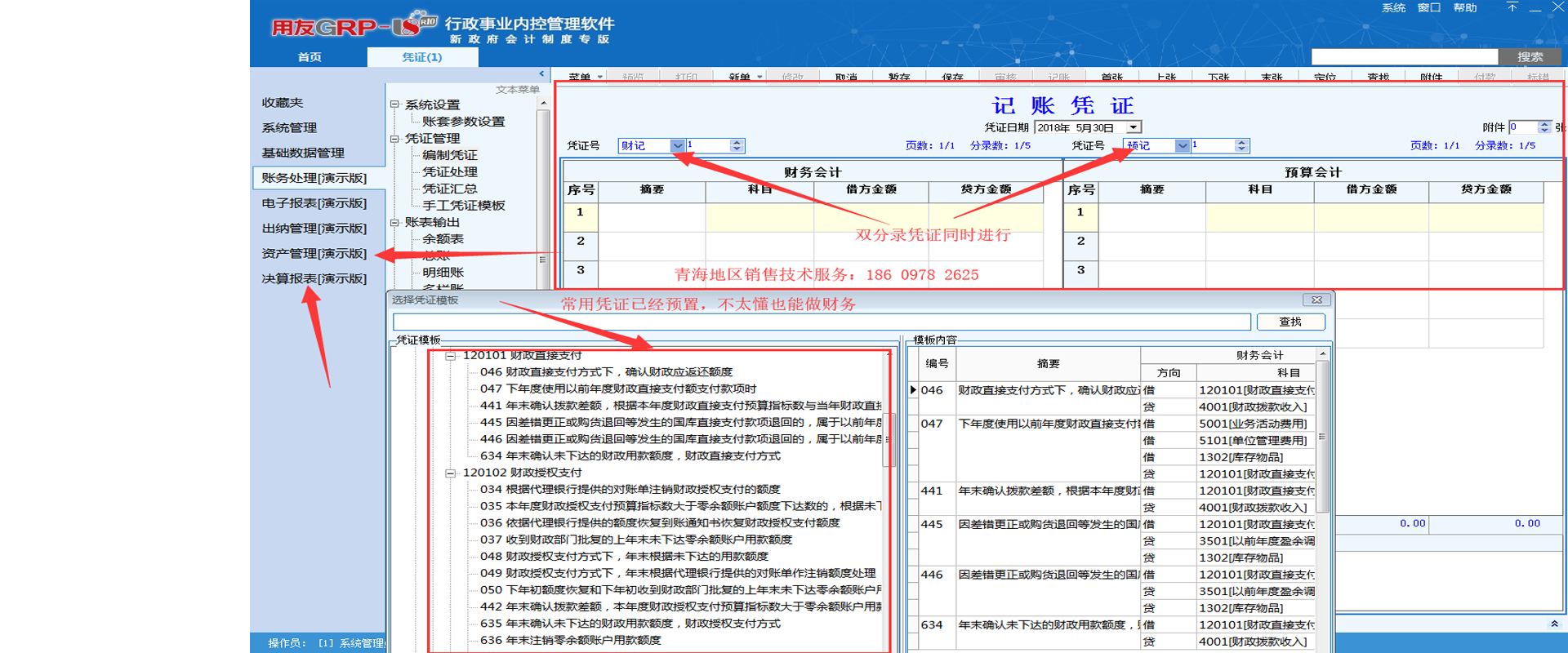Click the 查找 button in template dialog
Image resolution: width=1568 pixels, height=653 pixels.
1290,322
